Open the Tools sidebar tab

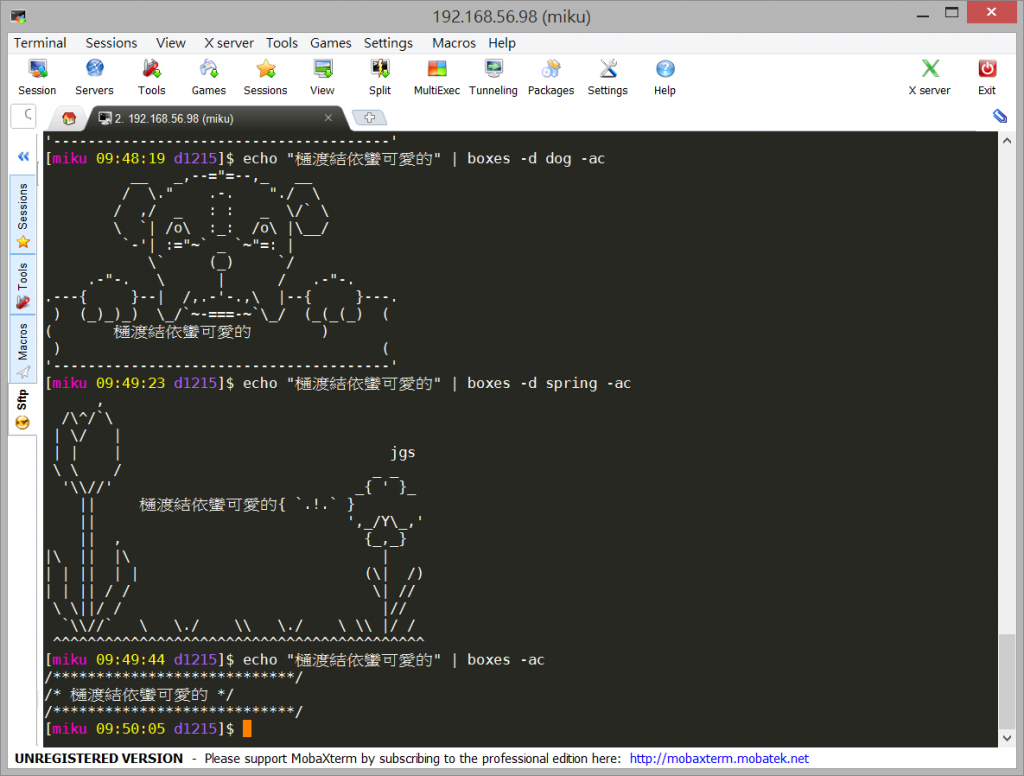click(x=23, y=284)
